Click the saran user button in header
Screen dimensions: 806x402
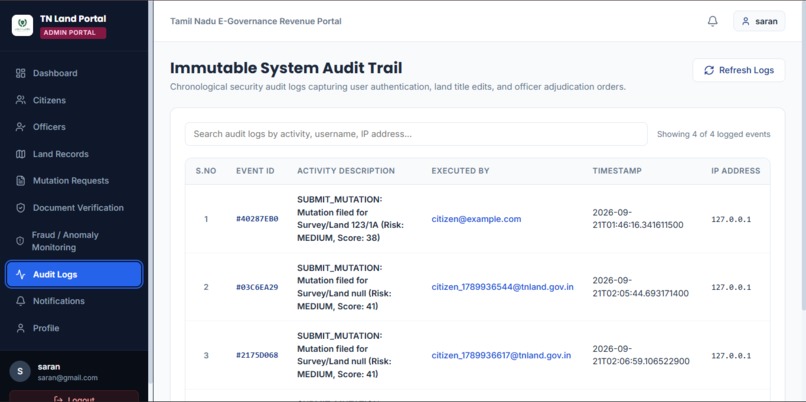(759, 22)
